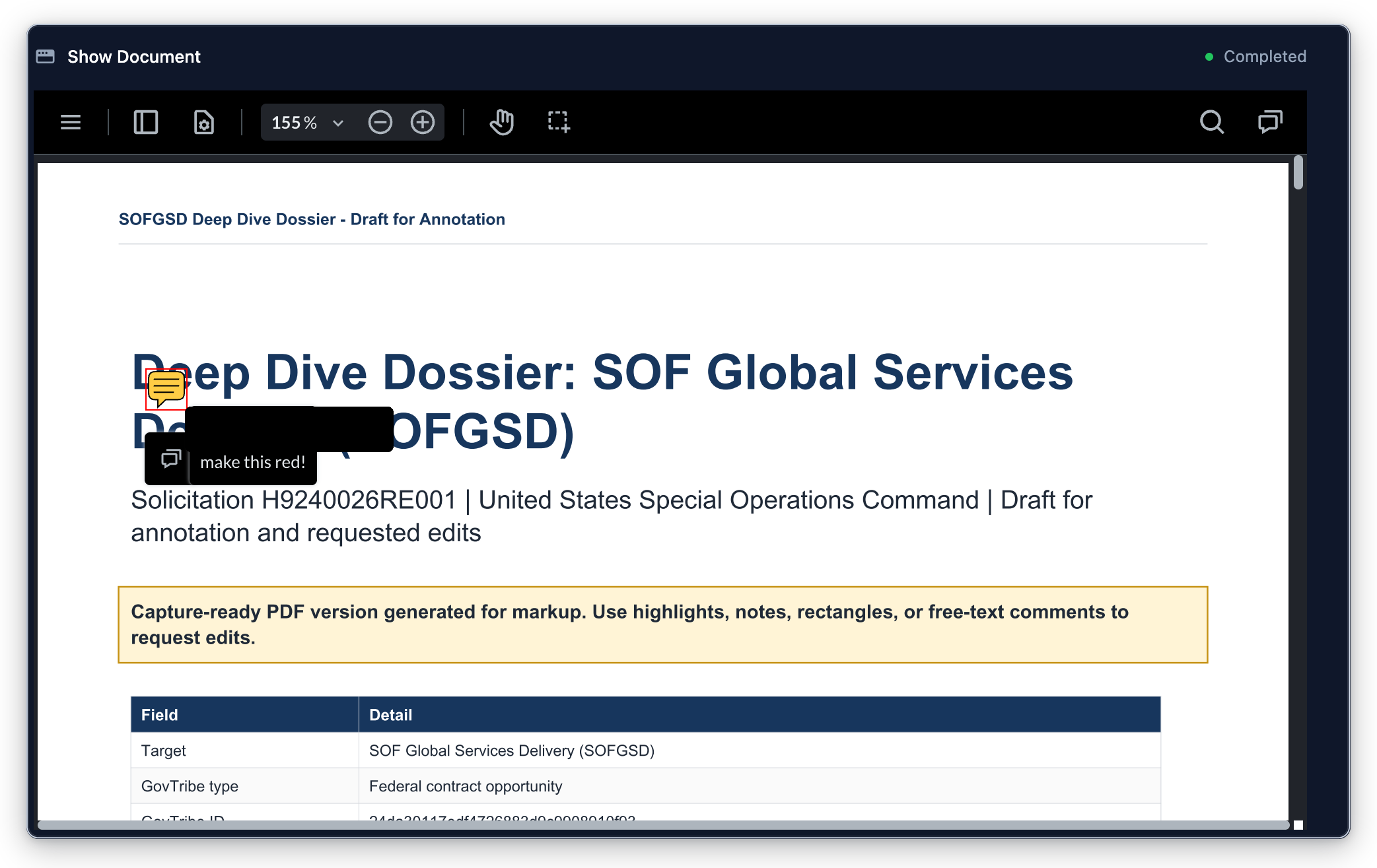This screenshot has height=868, width=1377.
Task: Click the 'Completed' status label
Action: coord(1265,57)
